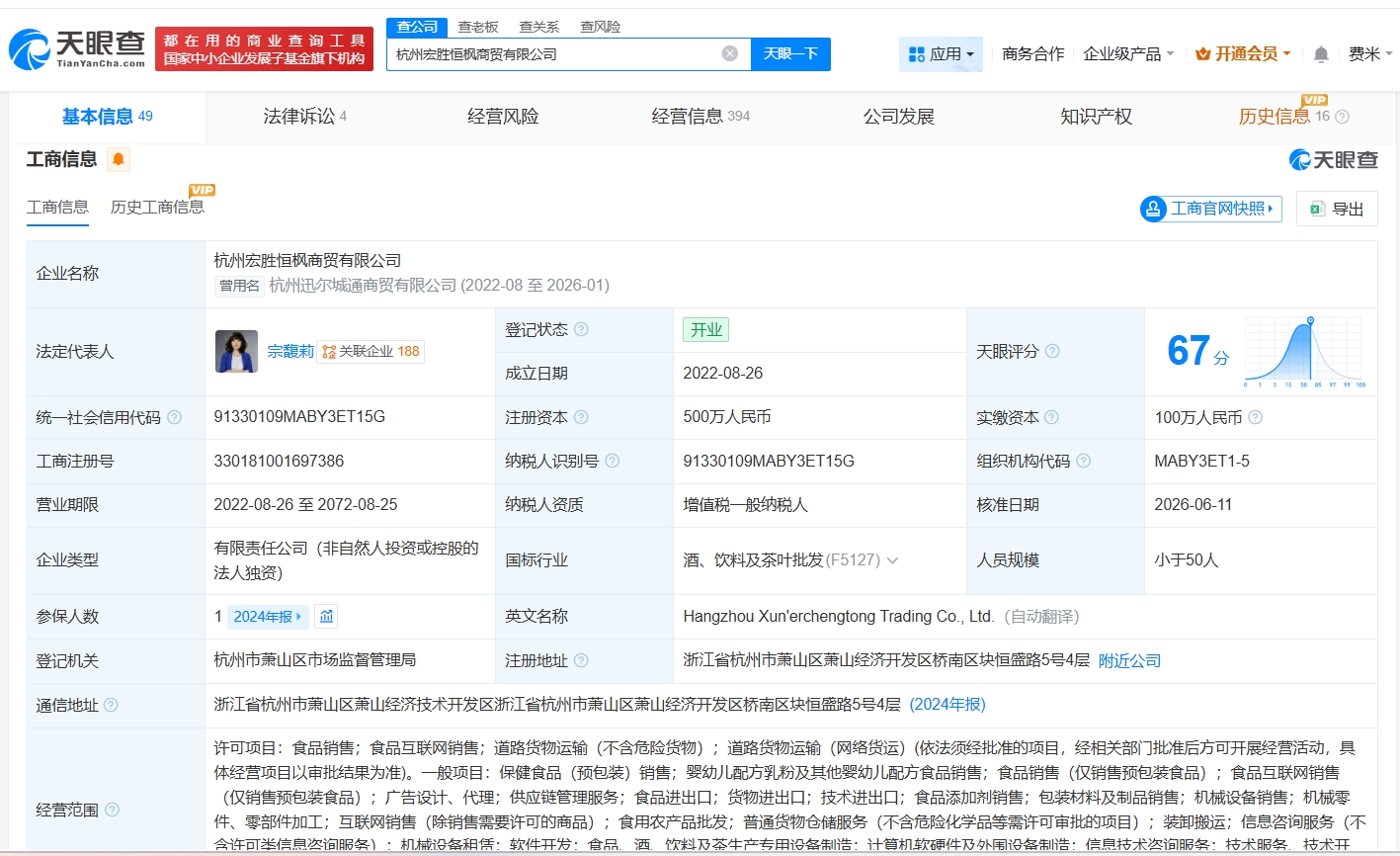Switch to the 查老板 search tab
This screenshot has height=856, width=1400.
coord(478,27)
